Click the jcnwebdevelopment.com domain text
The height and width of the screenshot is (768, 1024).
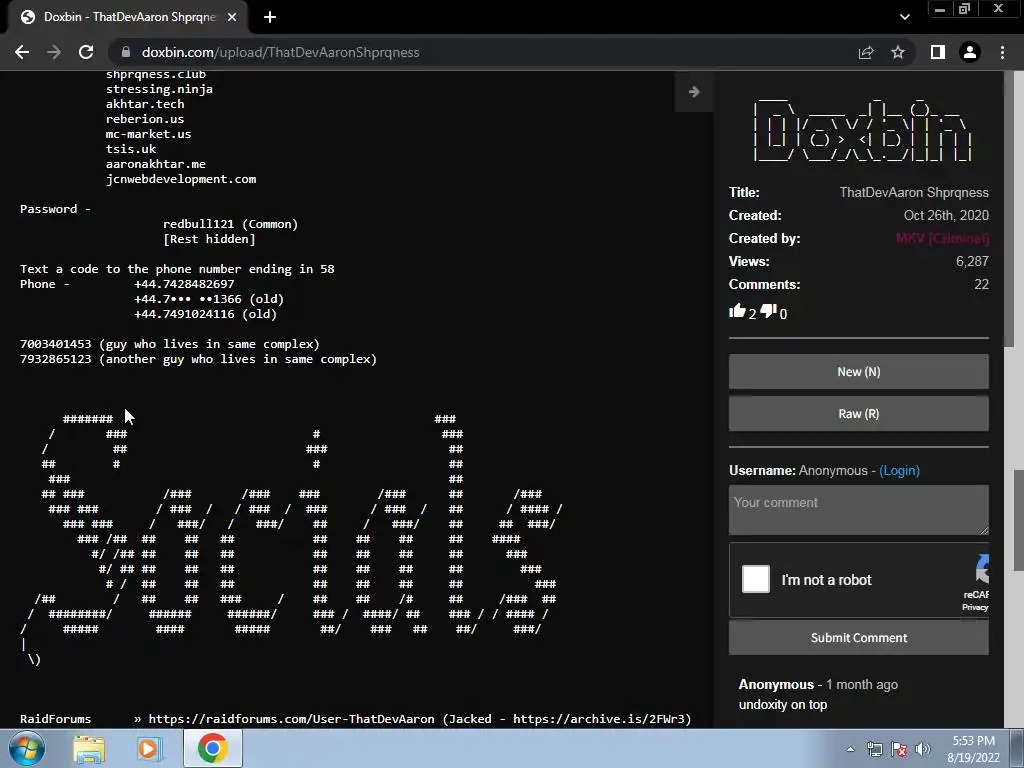tap(181, 179)
